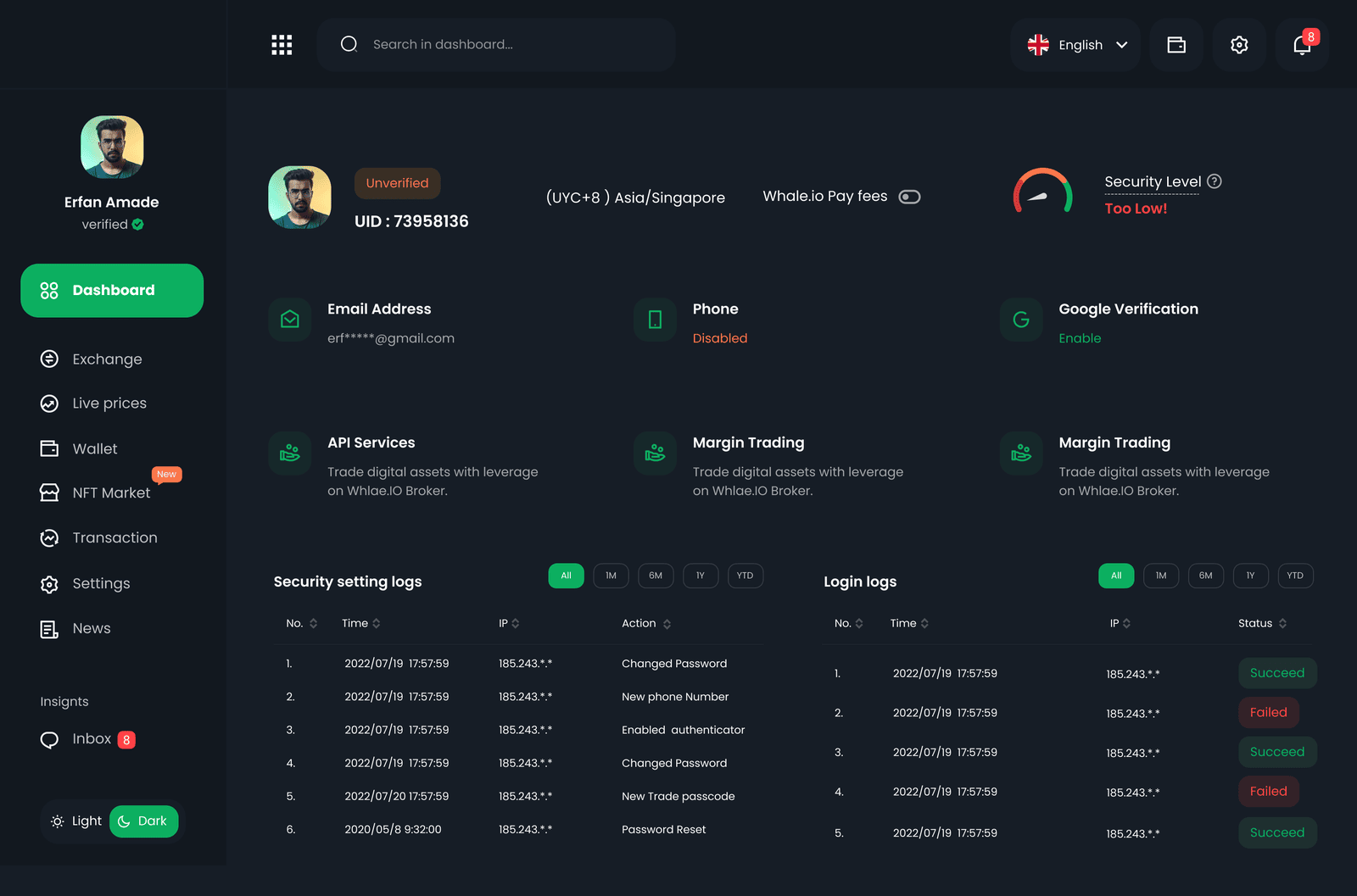Select 6M filter in Login logs
1357x896 pixels.
pos(1206,576)
